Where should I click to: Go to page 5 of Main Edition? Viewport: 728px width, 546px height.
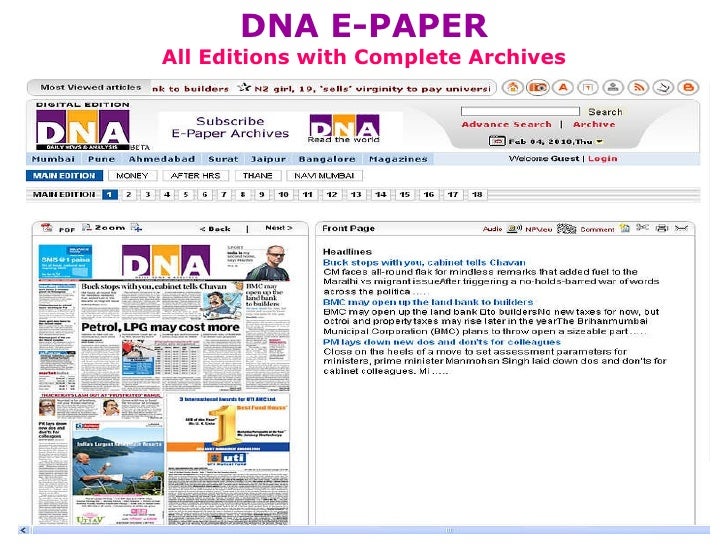(x=186, y=195)
